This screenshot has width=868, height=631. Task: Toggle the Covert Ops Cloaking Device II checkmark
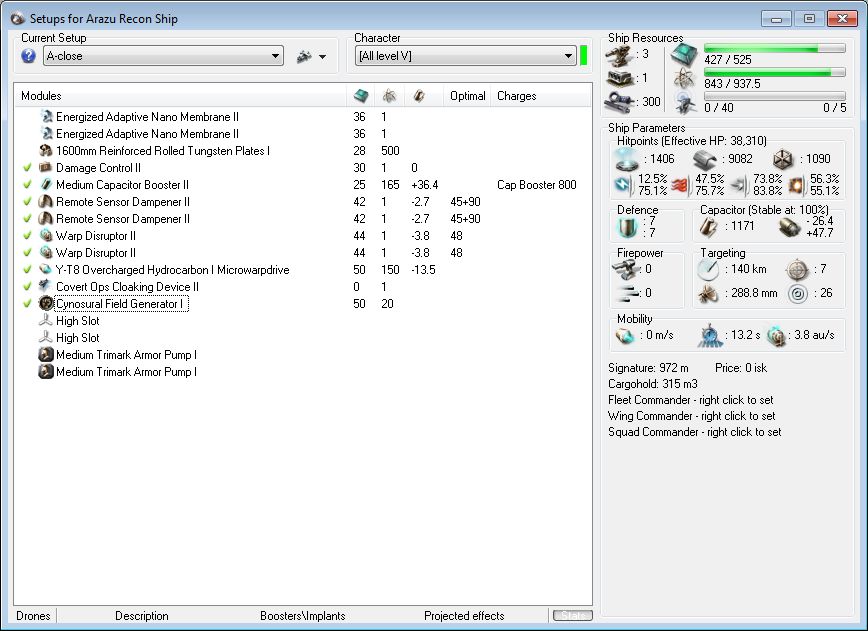27,287
